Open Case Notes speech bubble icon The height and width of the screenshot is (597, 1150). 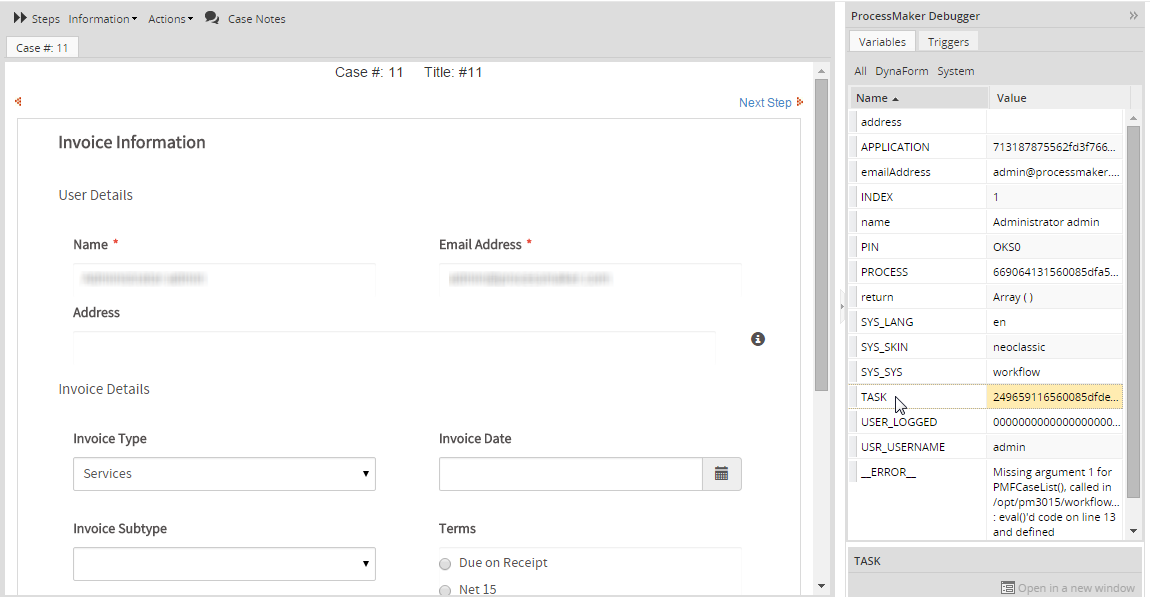pos(212,18)
